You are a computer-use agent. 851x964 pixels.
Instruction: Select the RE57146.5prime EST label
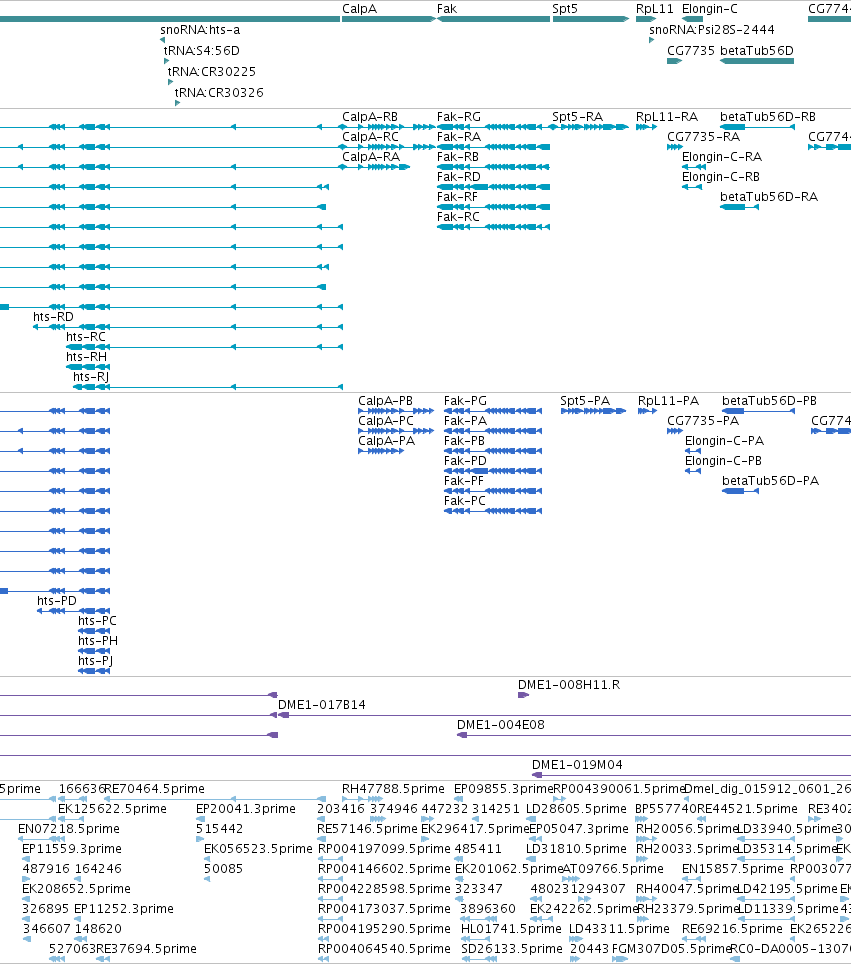[367, 829]
